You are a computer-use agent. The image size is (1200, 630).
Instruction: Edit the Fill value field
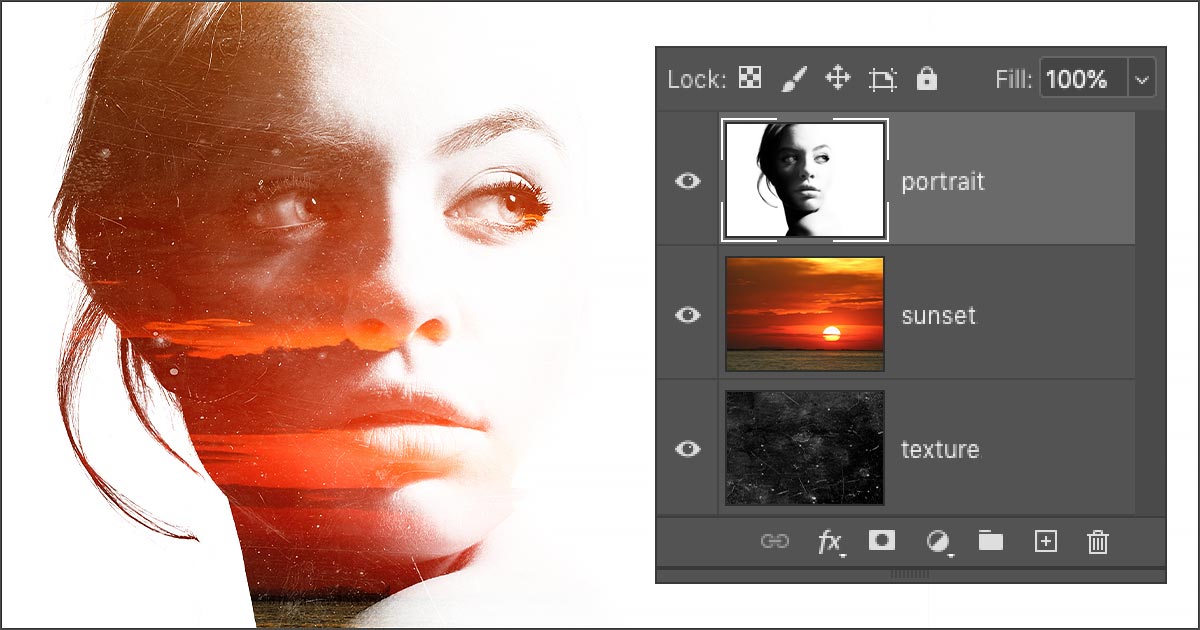click(x=1080, y=79)
